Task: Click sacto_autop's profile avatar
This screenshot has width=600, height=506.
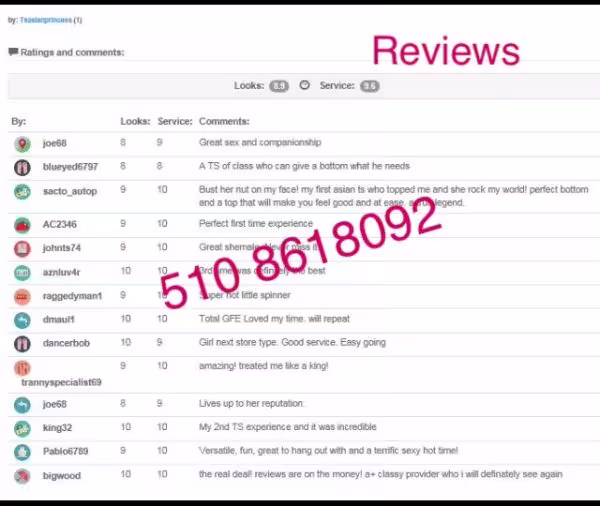Action: (x=22, y=191)
